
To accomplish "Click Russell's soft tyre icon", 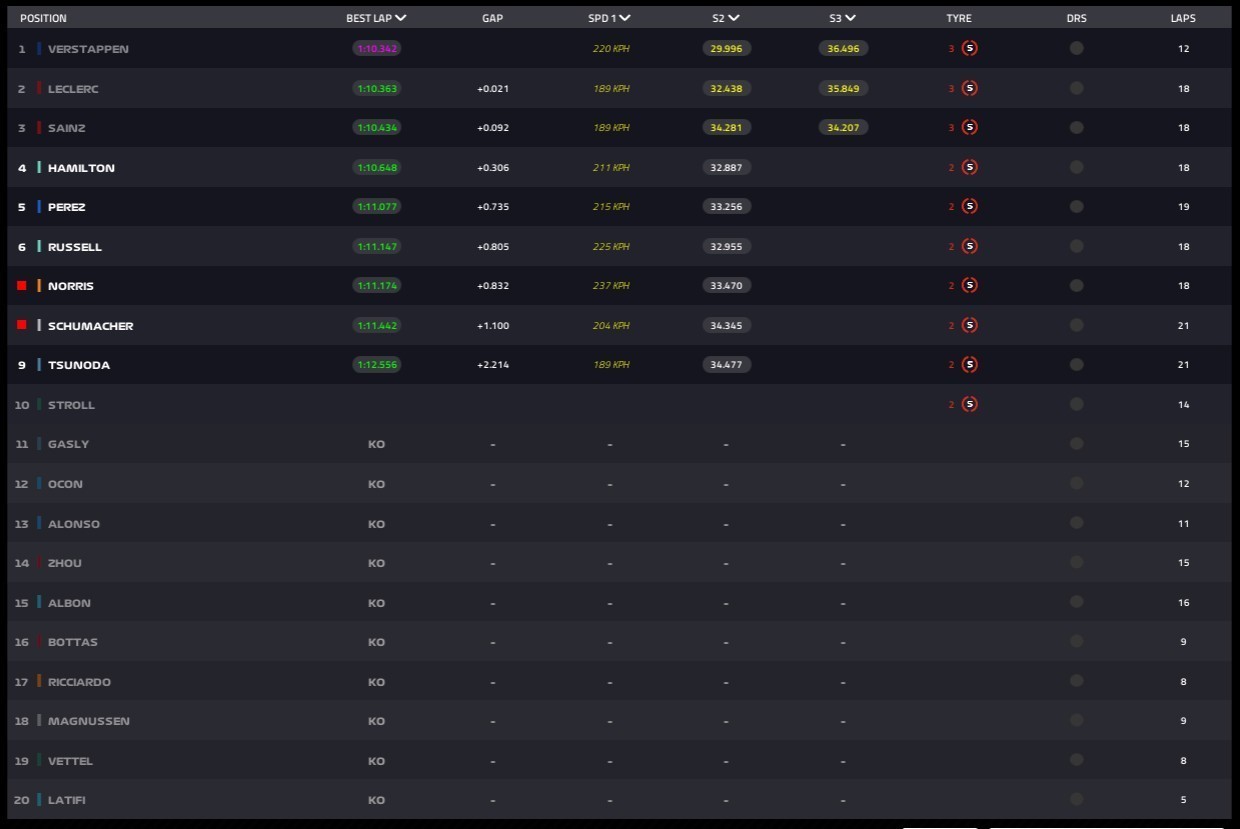I will click(x=969, y=246).
